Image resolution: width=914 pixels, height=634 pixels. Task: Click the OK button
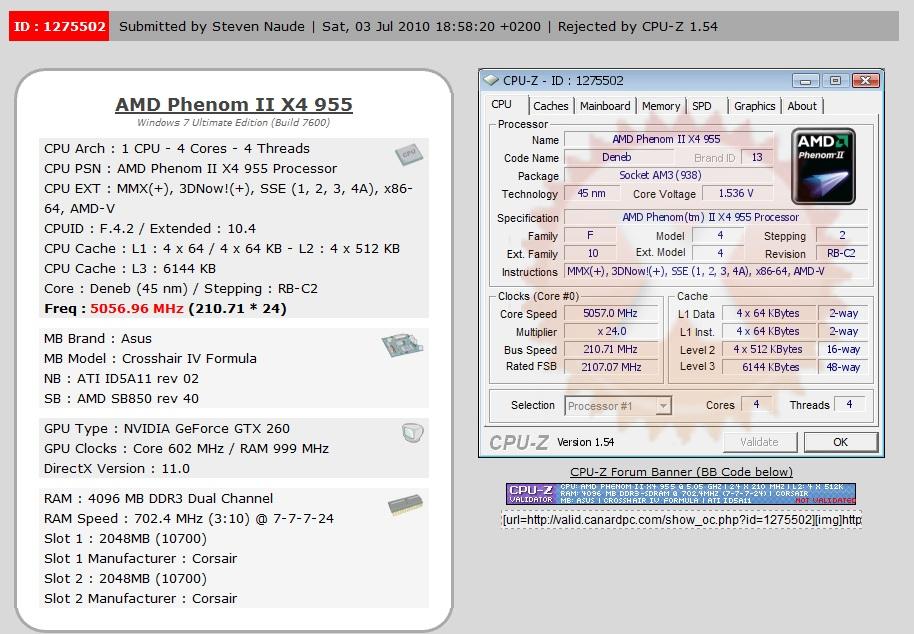click(841, 442)
